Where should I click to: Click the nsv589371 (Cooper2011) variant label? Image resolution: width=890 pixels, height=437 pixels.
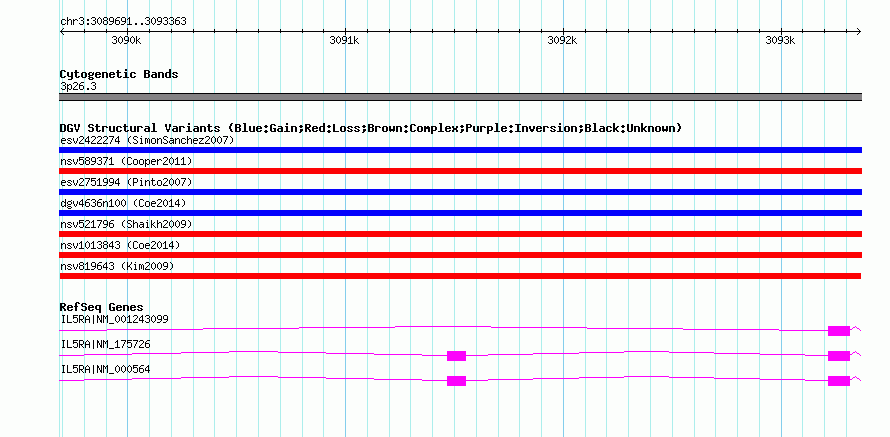pyautogui.click(x=126, y=161)
